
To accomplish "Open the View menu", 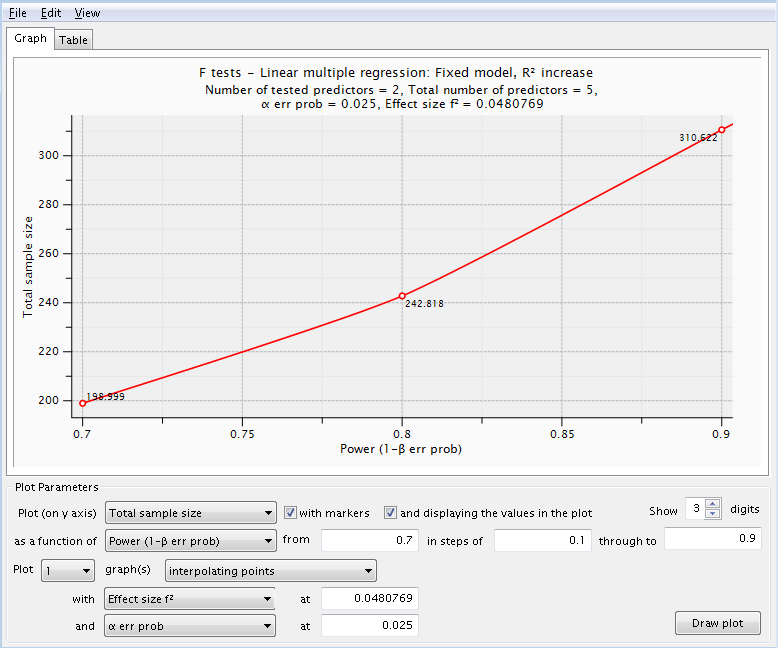I will (x=87, y=13).
